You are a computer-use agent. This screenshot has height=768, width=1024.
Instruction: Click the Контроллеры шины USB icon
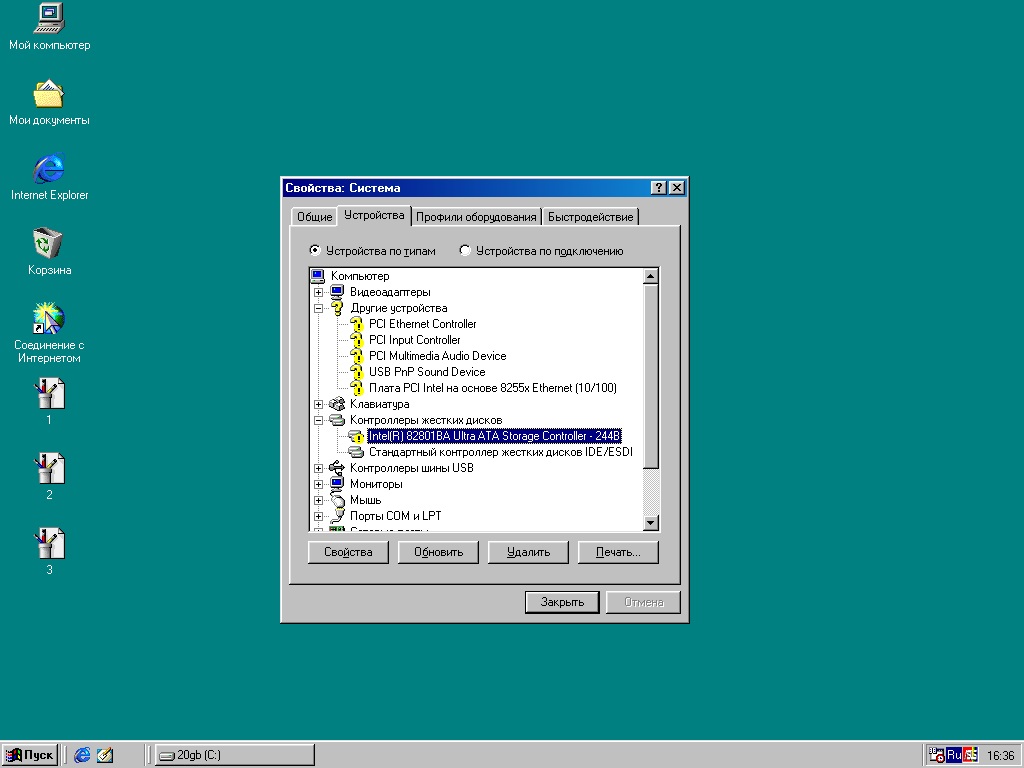[x=337, y=468]
